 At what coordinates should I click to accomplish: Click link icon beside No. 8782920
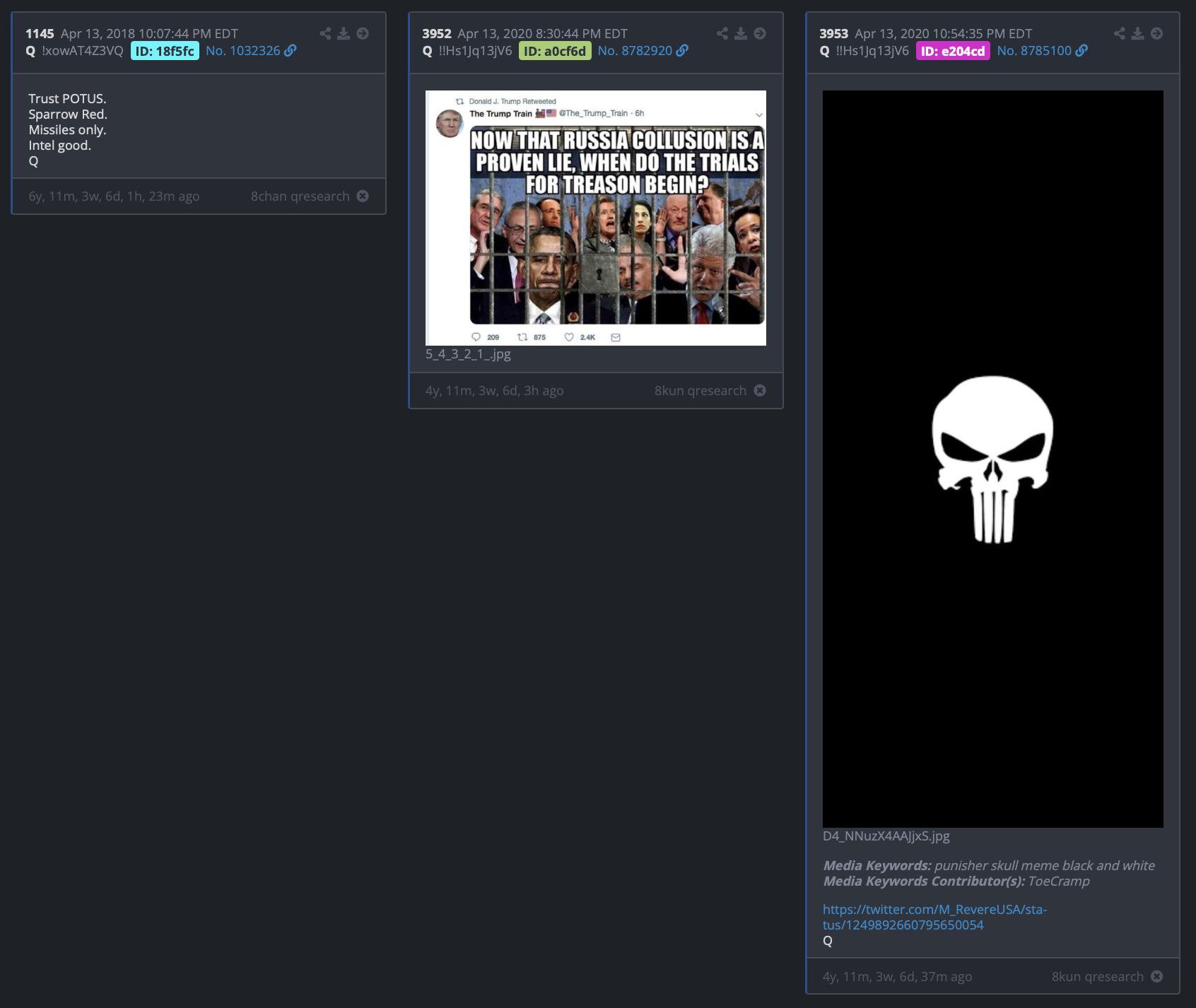click(x=682, y=50)
